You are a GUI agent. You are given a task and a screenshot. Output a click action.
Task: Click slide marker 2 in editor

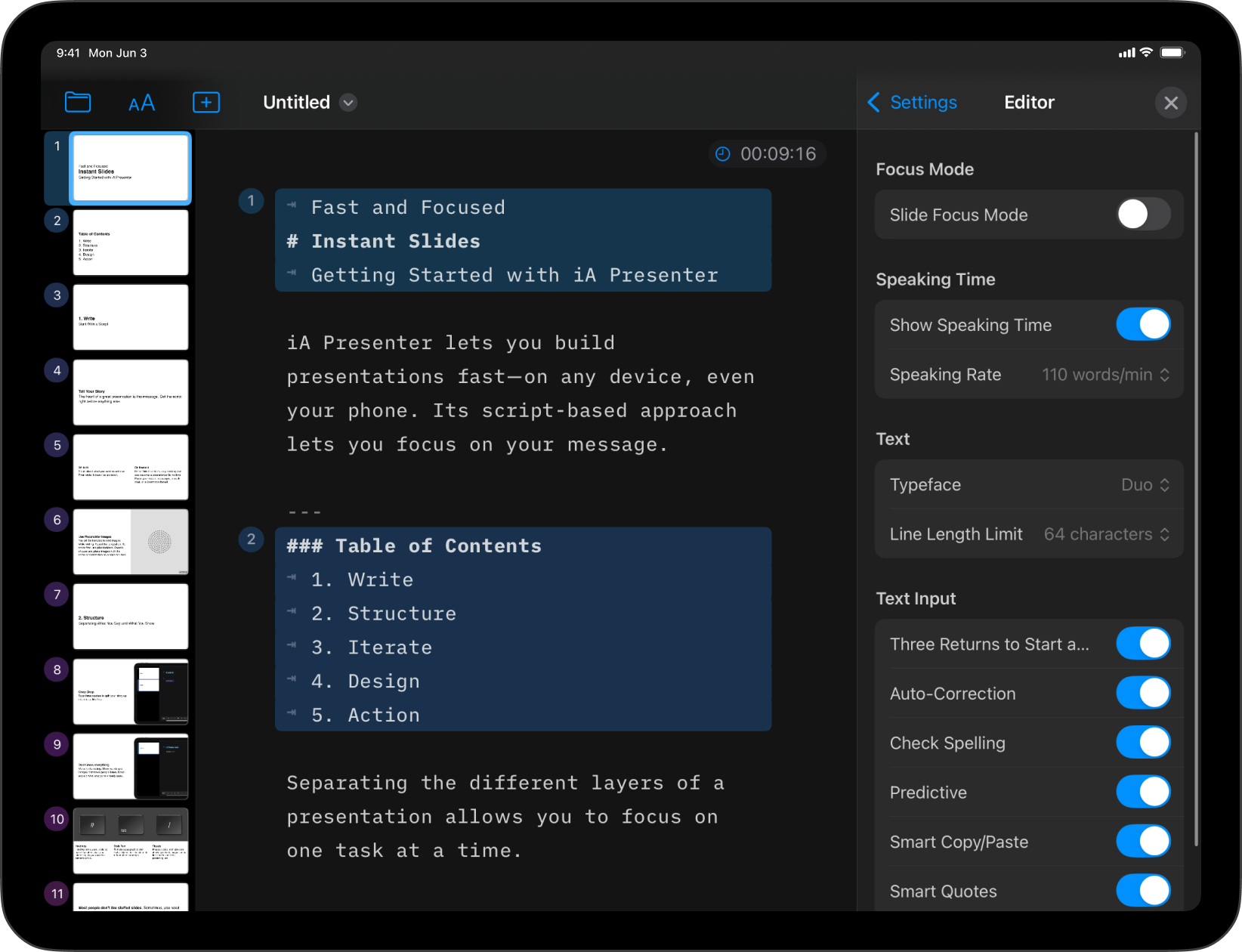point(251,539)
